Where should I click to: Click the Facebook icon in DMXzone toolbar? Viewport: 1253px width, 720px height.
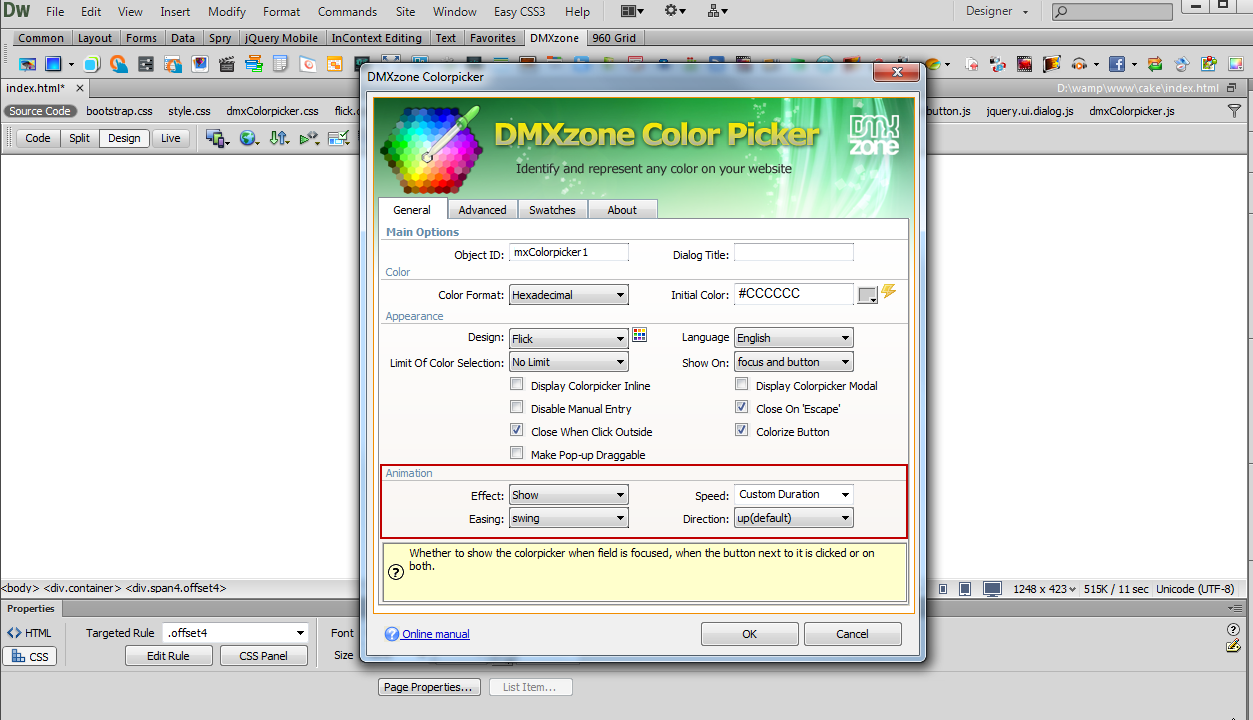1117,64
